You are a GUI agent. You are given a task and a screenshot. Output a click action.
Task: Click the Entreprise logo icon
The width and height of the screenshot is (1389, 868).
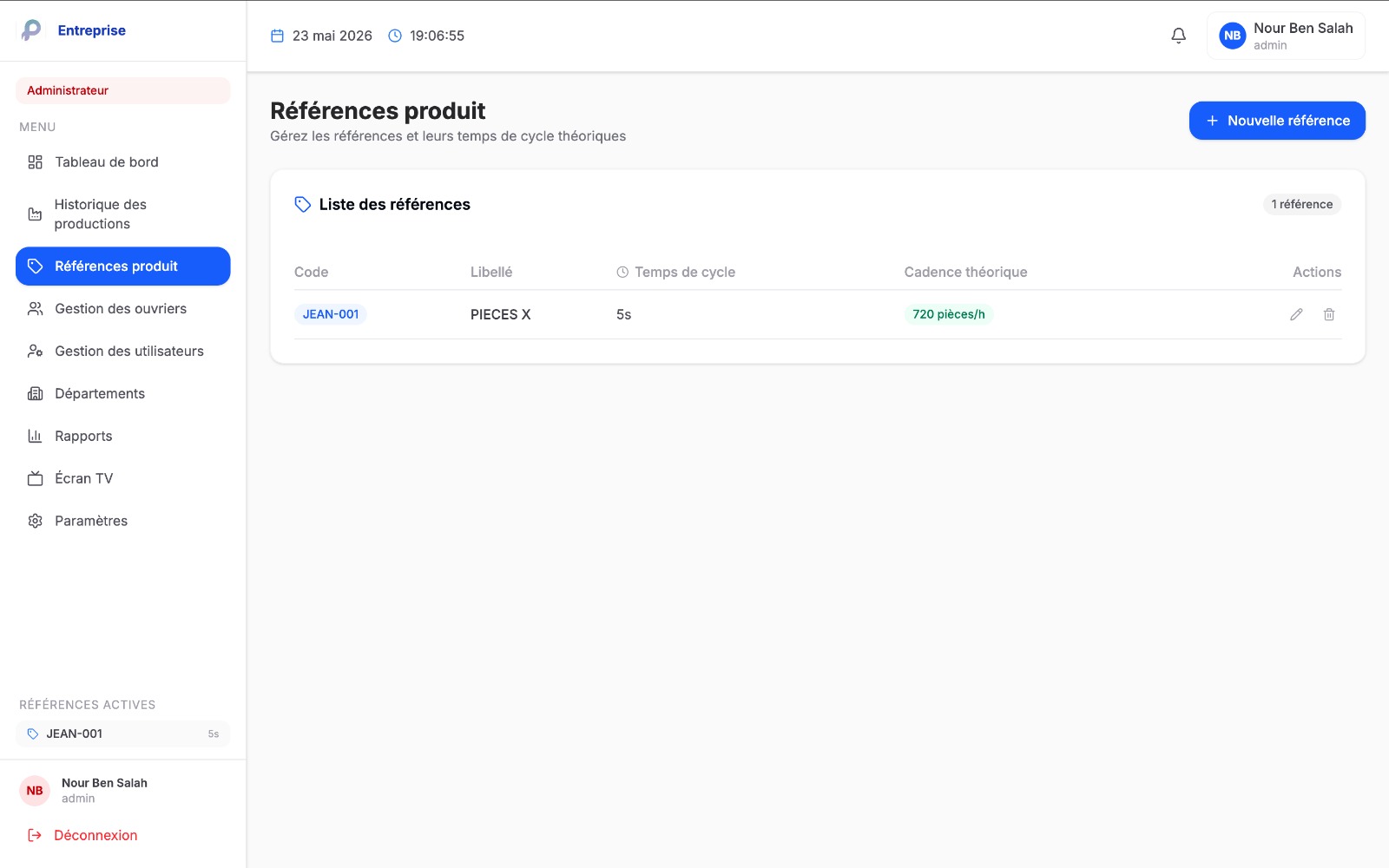31,30
